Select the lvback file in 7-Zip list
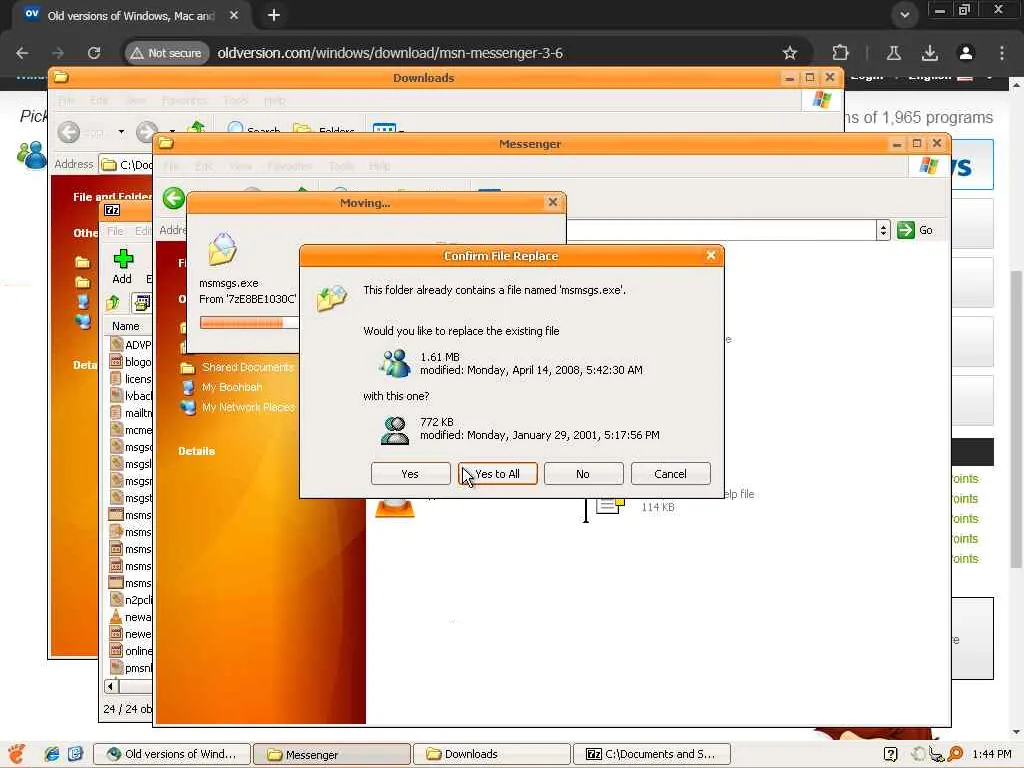This screenshot has width=1024, height=768. pyautogui.click(x=131, y=396)
